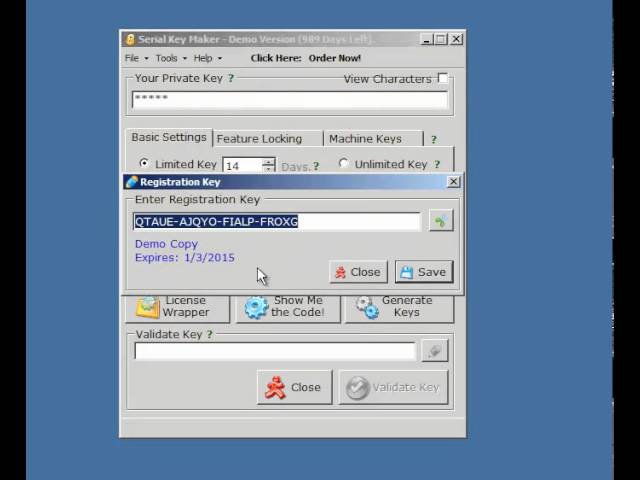This screenshot has height=480, width=640.
Task: Click Close in Registration Key dialog
Action: pyautogui.click(x=358, y=272)
